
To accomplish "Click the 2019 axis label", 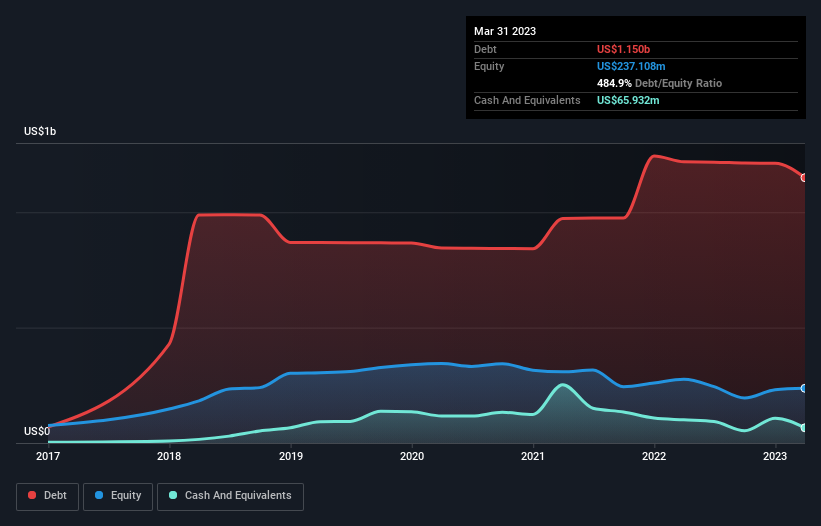I will click(x=291, y=456).
